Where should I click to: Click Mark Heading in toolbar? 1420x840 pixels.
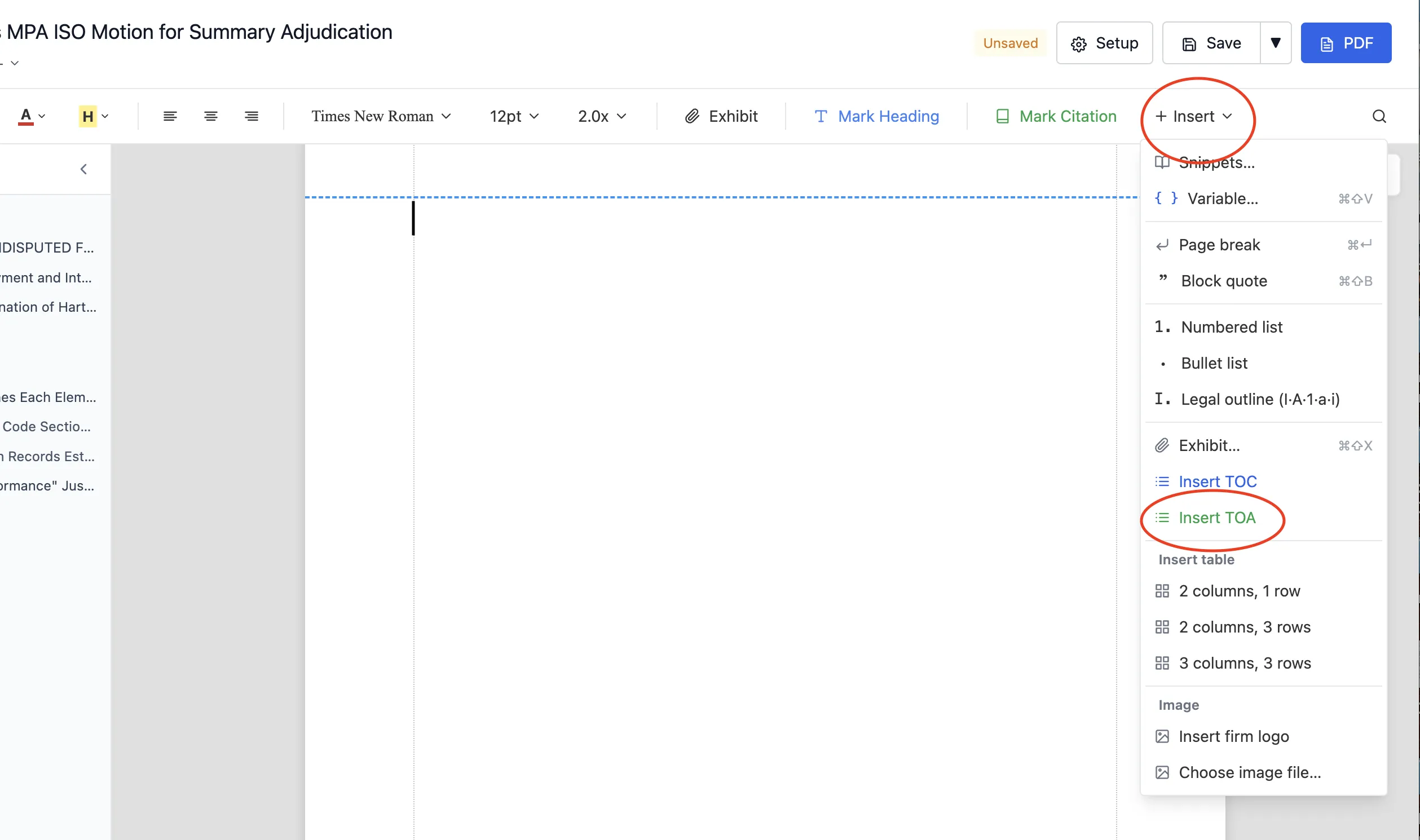(876, 116)
